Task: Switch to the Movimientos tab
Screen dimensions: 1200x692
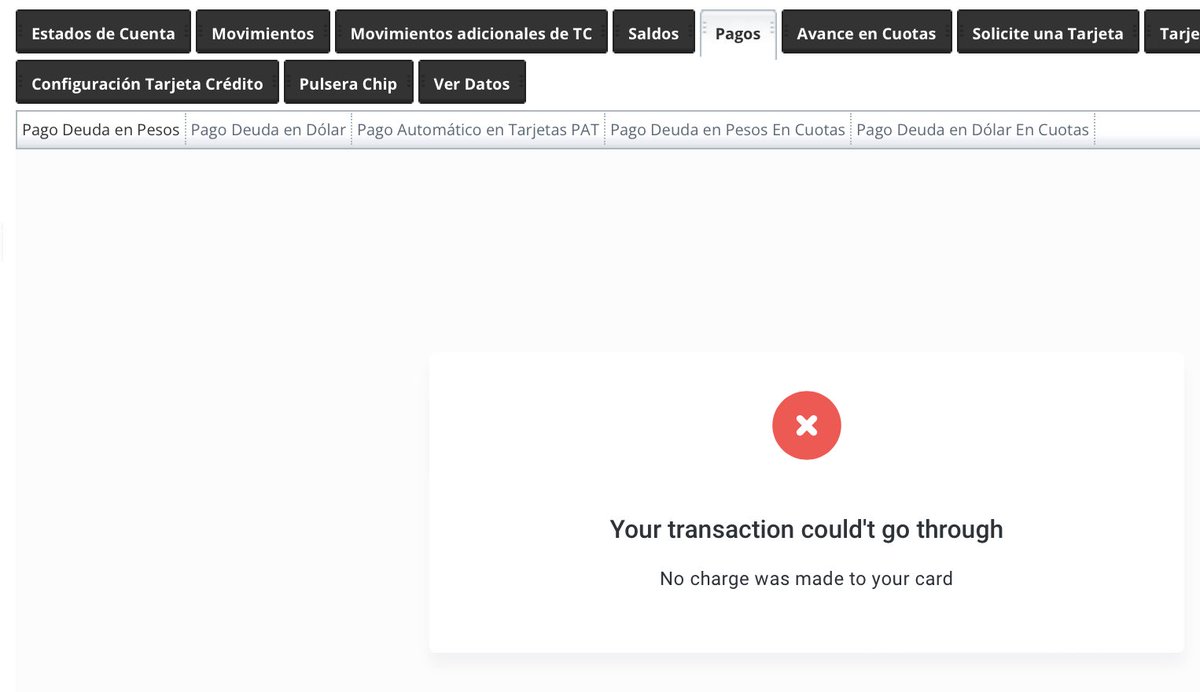Action: pos(263,32)
